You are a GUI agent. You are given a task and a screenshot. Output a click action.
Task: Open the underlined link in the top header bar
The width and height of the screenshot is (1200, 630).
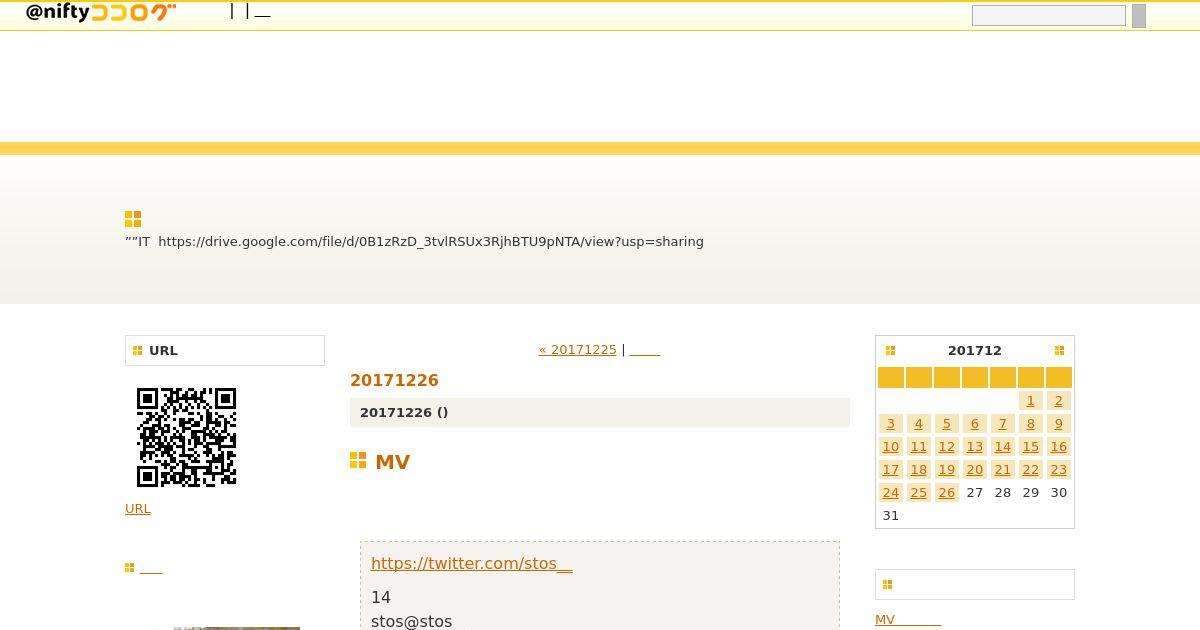(262, 12)
